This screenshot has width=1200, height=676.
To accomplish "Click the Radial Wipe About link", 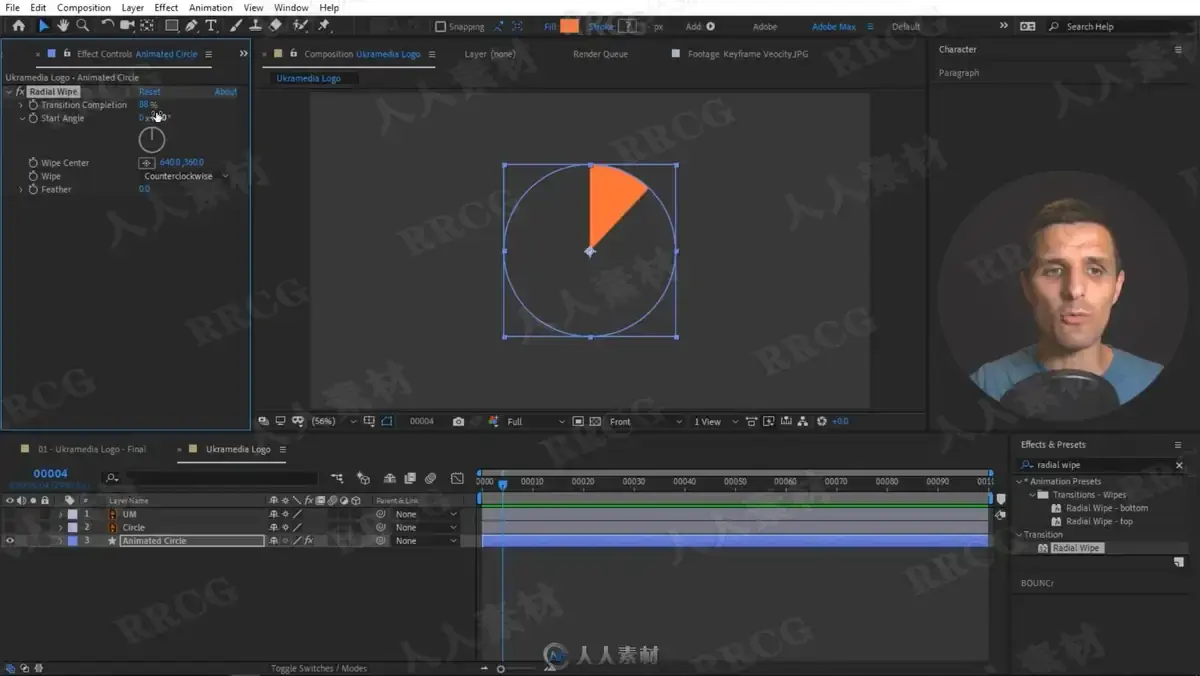I will tap(226, 92).
